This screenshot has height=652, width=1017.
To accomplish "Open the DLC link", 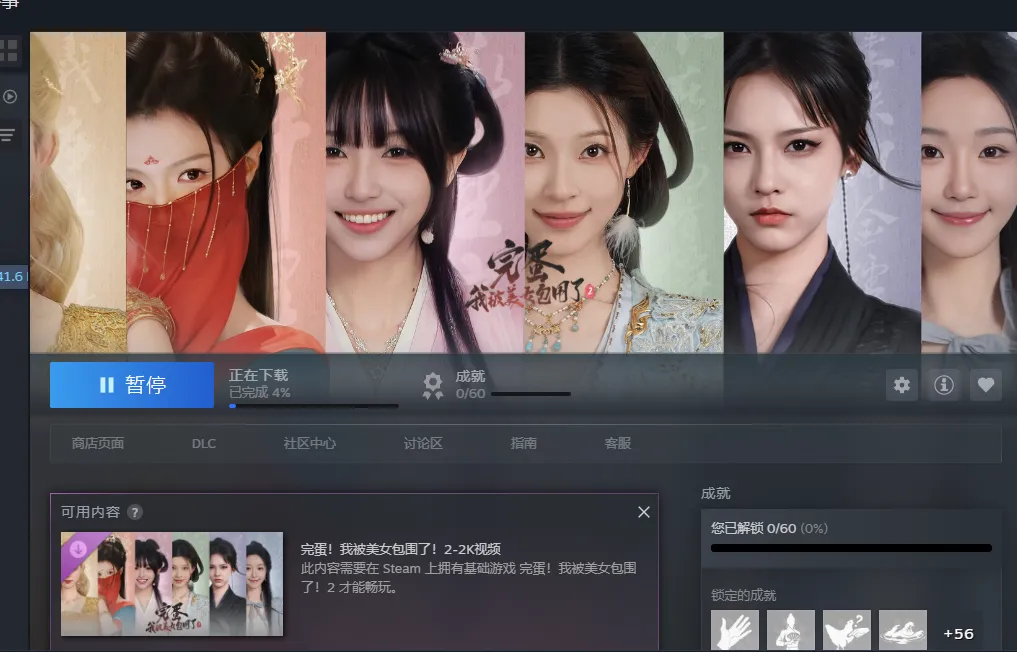I will 204,443.
